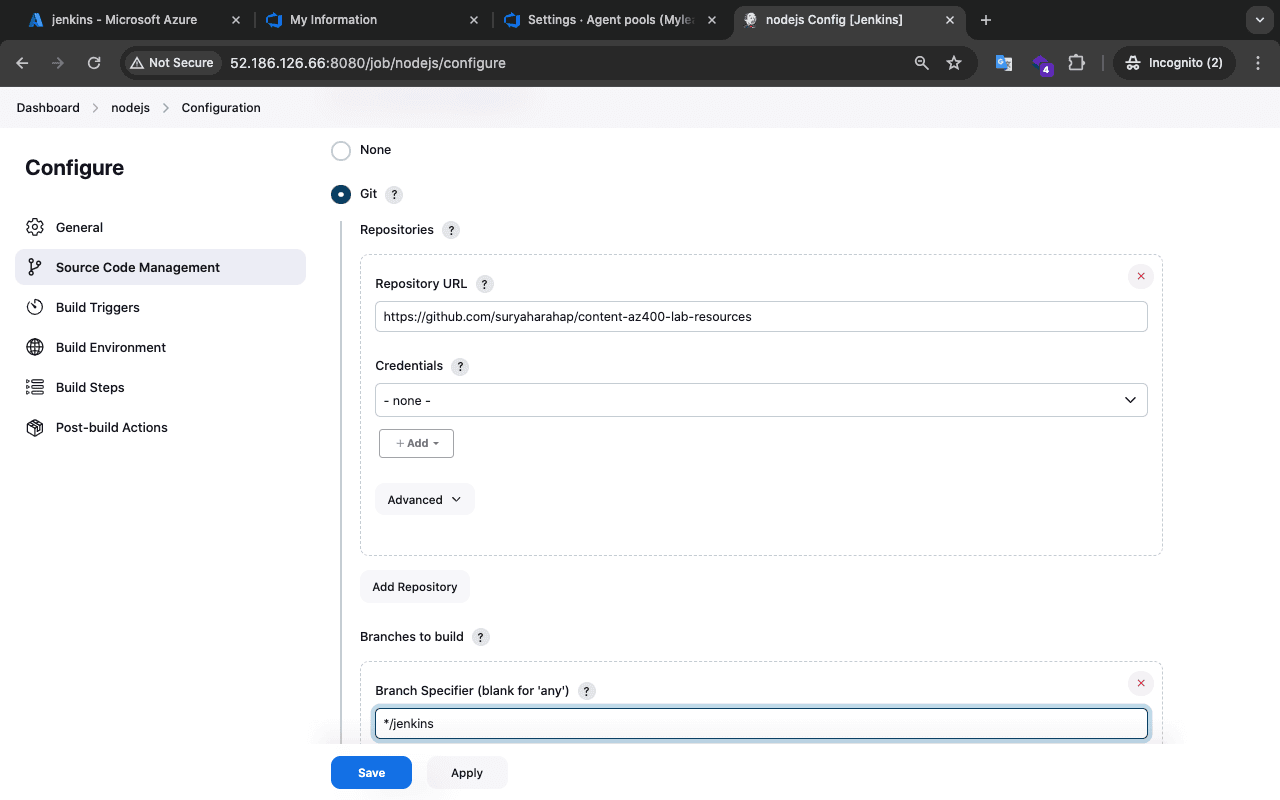Go to Build Environment section
Screen dimensions: 1280x800
pyautogui.click(x=160, y=347)
